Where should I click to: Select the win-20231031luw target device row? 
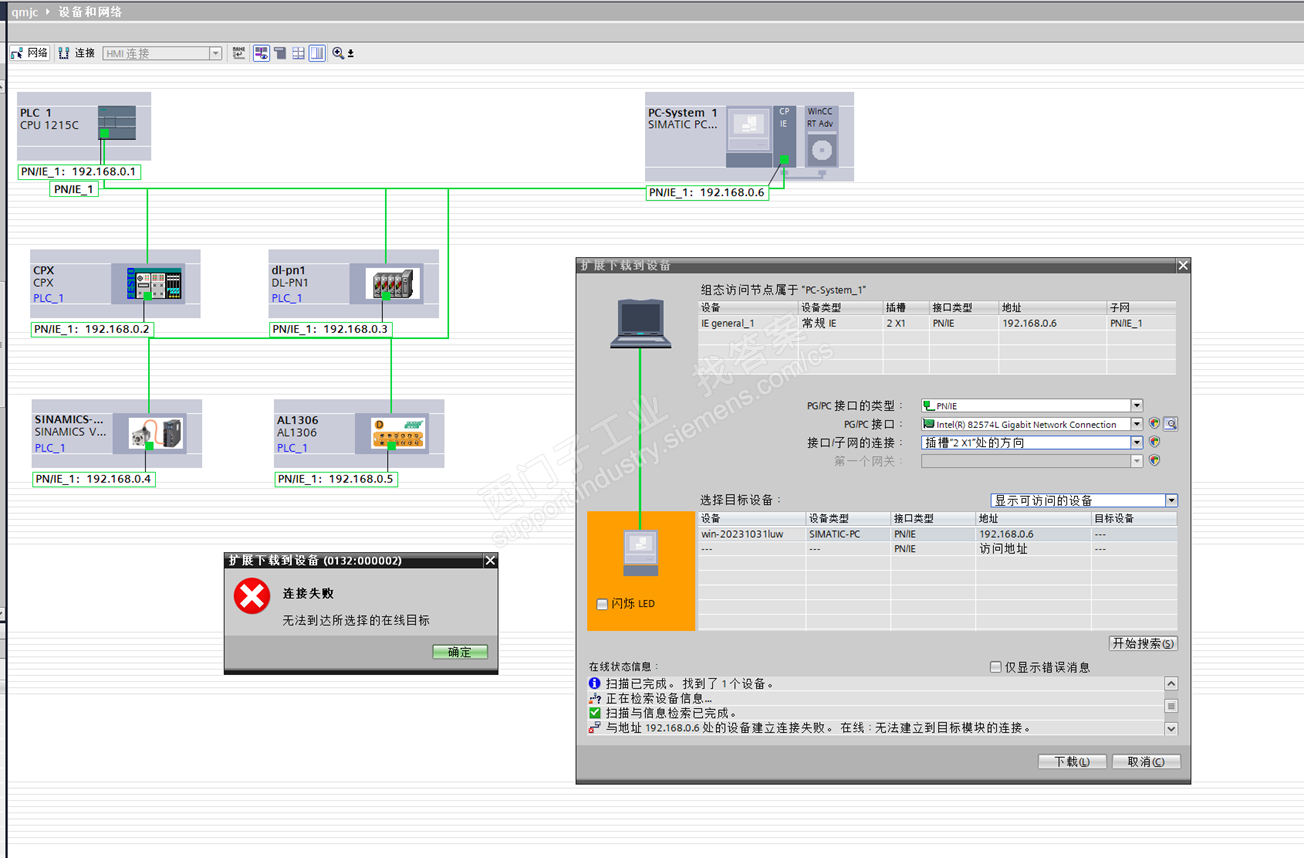(937, 534)
